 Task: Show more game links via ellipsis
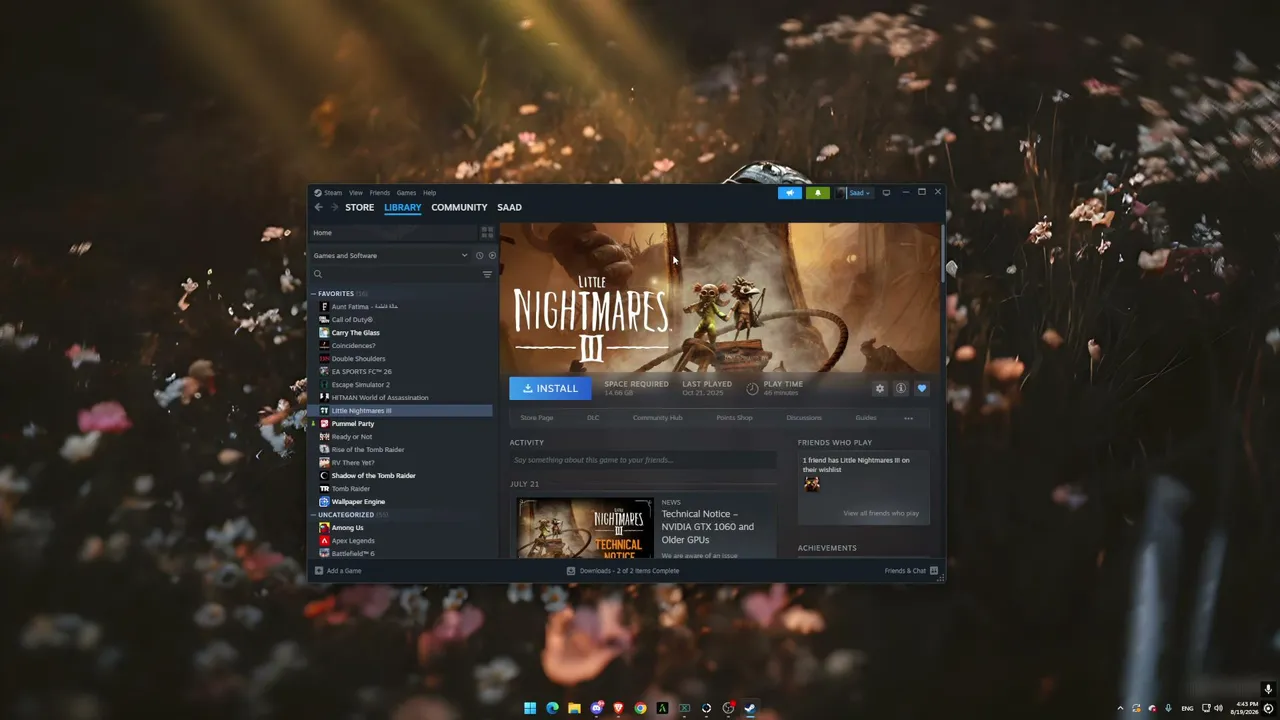(x=908, y=418)
